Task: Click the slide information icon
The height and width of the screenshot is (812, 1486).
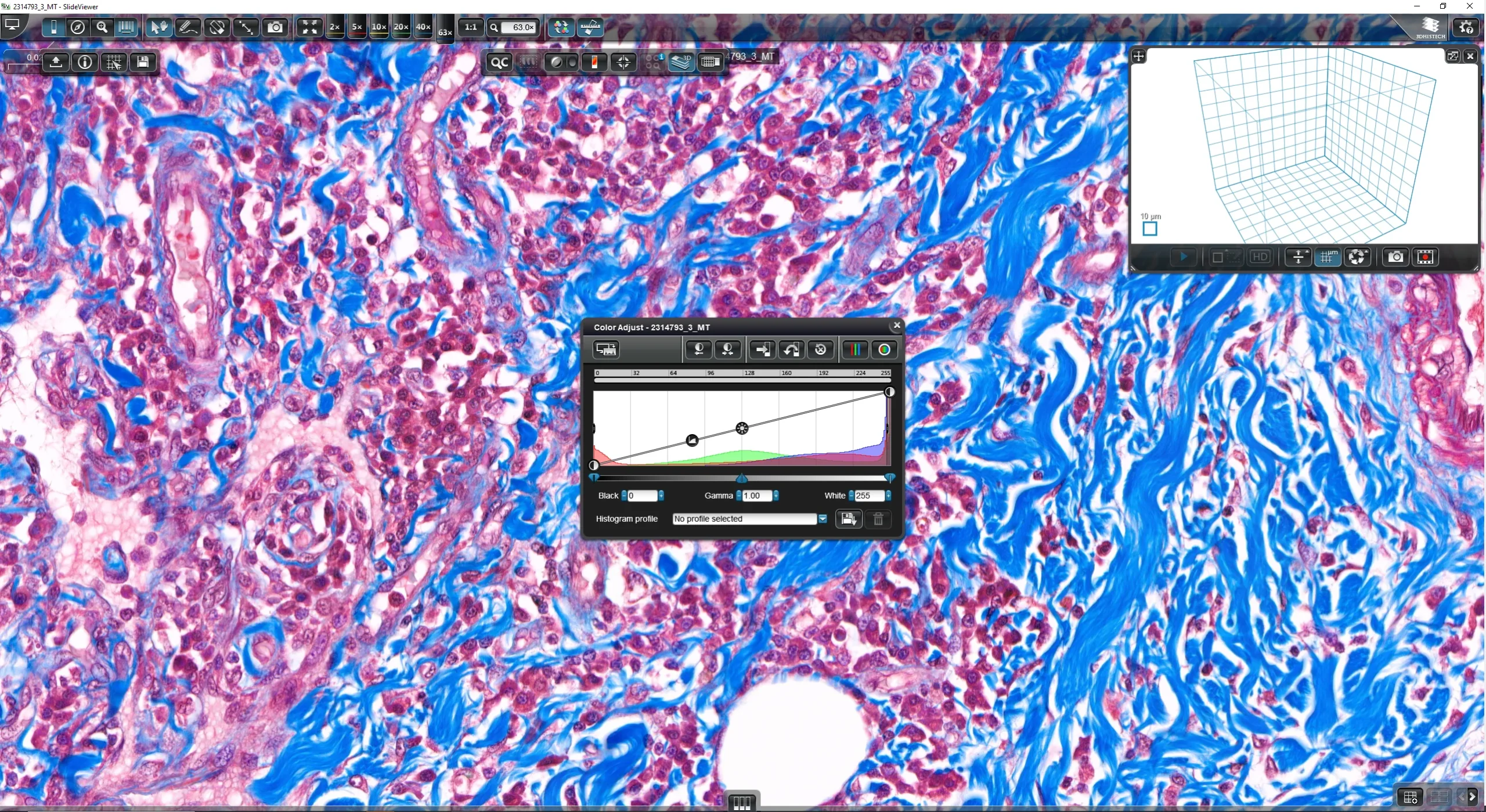Action: 85,62
